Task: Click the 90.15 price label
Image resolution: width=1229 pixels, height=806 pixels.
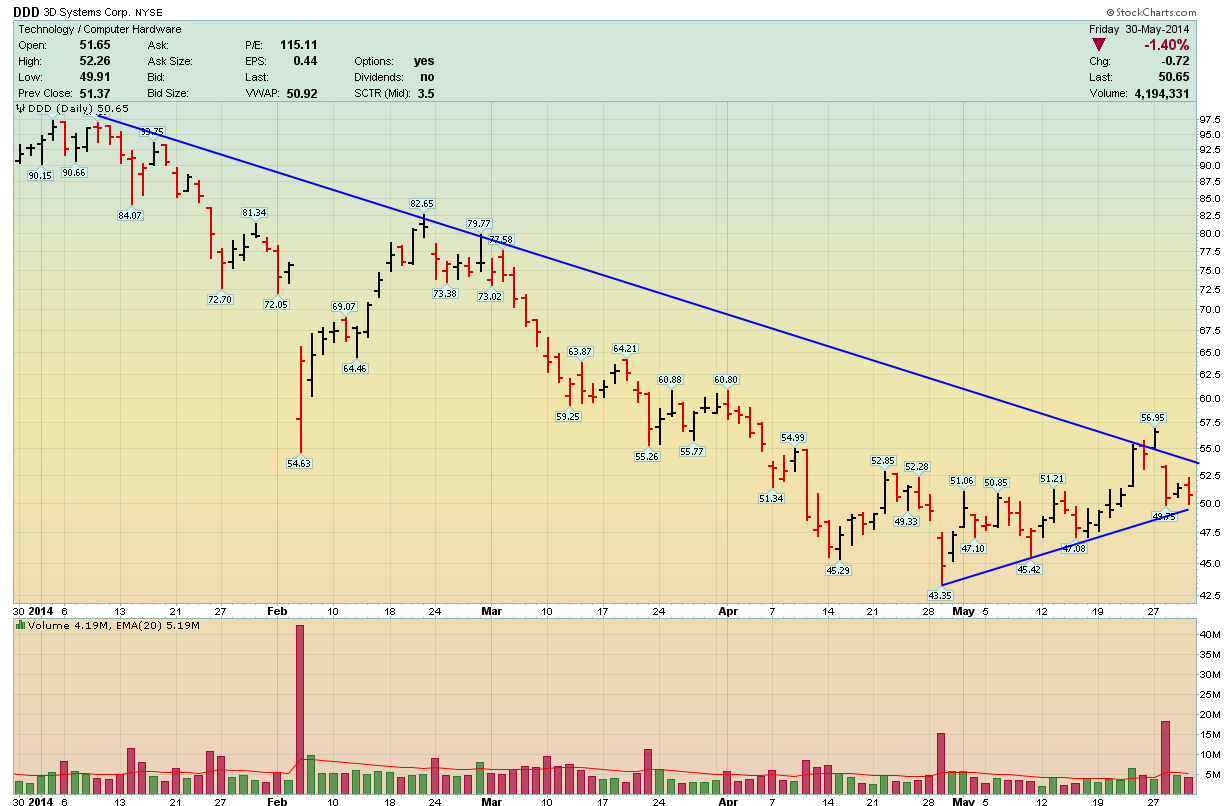Action: click(x=40, y=175)
